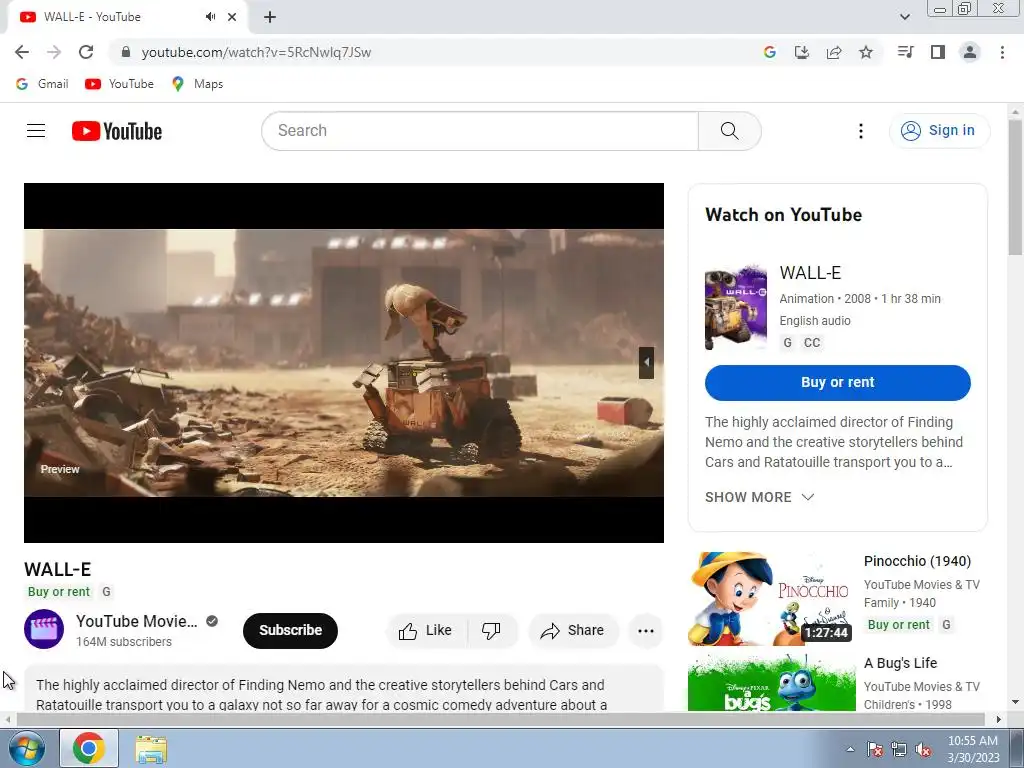The width and height of the screenshot is (1024, 768).
Task: Open the Maps bookmark
Action: [197, 84]
